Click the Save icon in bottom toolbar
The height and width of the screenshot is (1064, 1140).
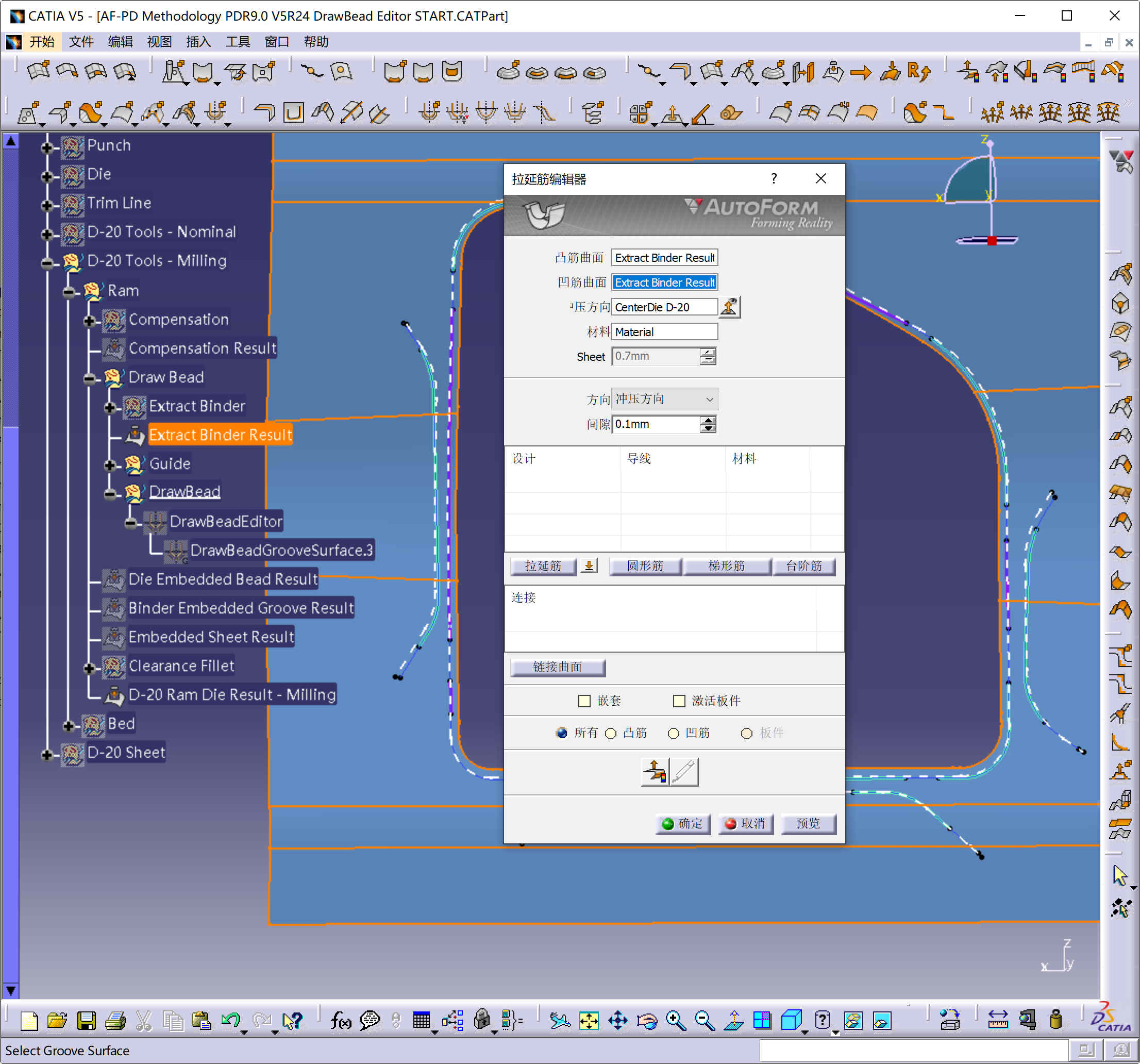pyautogui.click(x=87, y=1020)
